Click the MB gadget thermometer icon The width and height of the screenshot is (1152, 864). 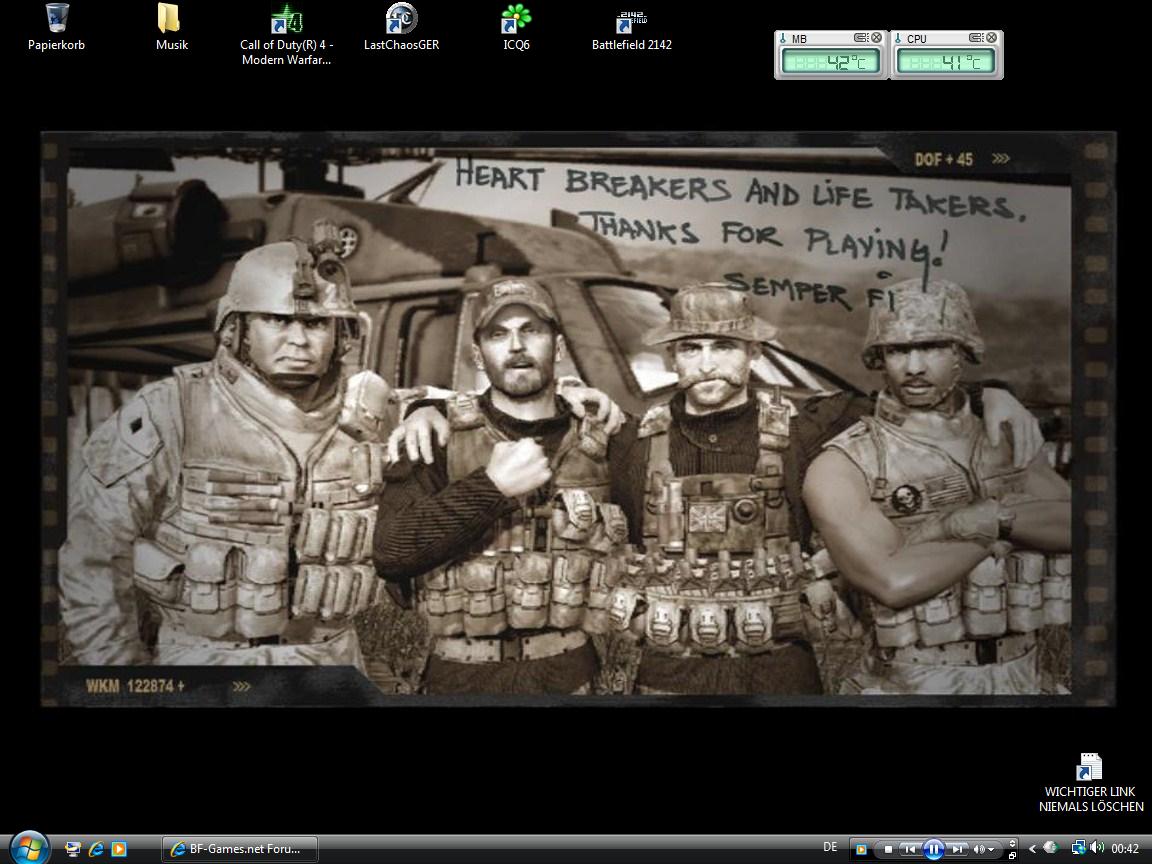click(783, 38)
